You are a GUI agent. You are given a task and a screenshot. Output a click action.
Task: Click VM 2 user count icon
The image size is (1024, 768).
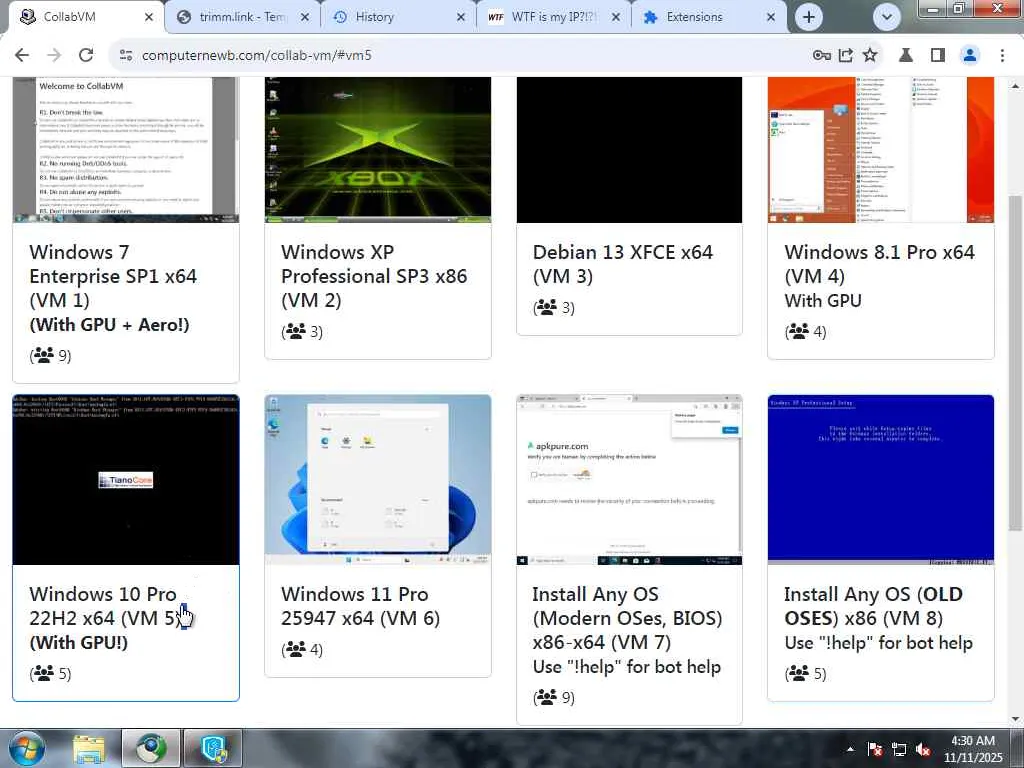[x=295, y=331]
